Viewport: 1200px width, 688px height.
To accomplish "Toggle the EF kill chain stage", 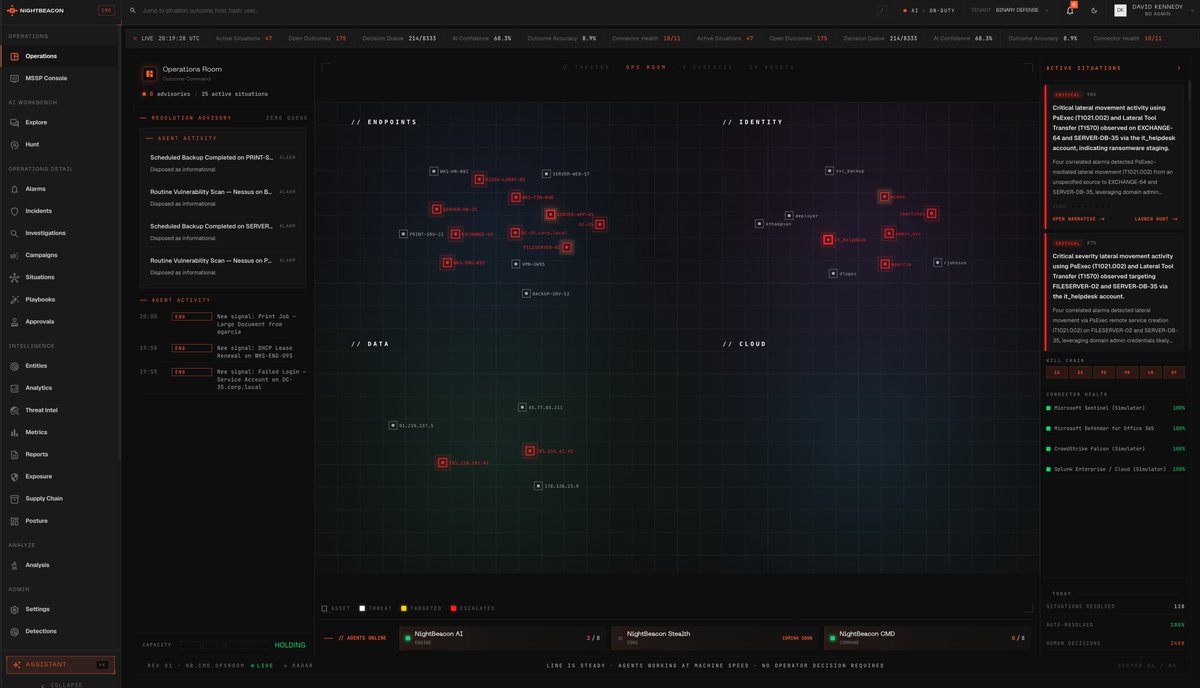I will (x=1175, y=372).
